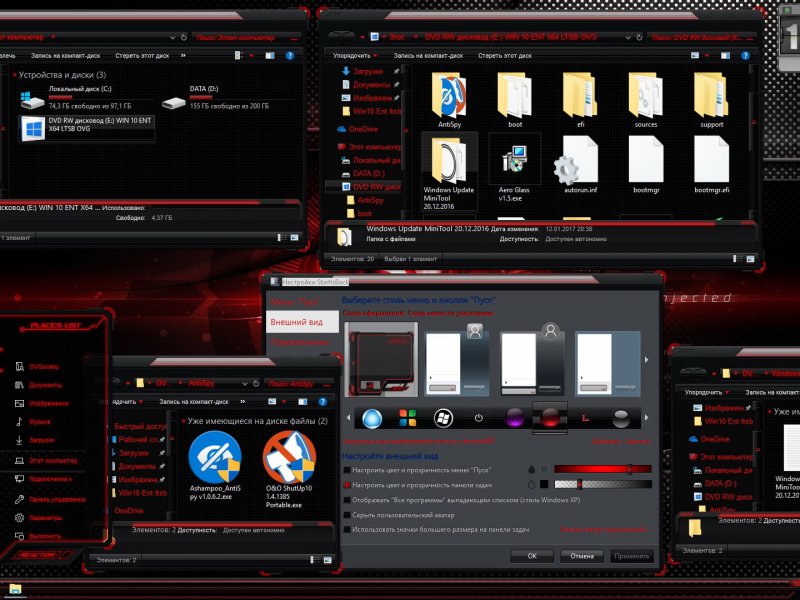Adjust the taskbar transparency slider
Image resolution: width=800 pixels, height=600 pixels.
(x=603, y=484)
